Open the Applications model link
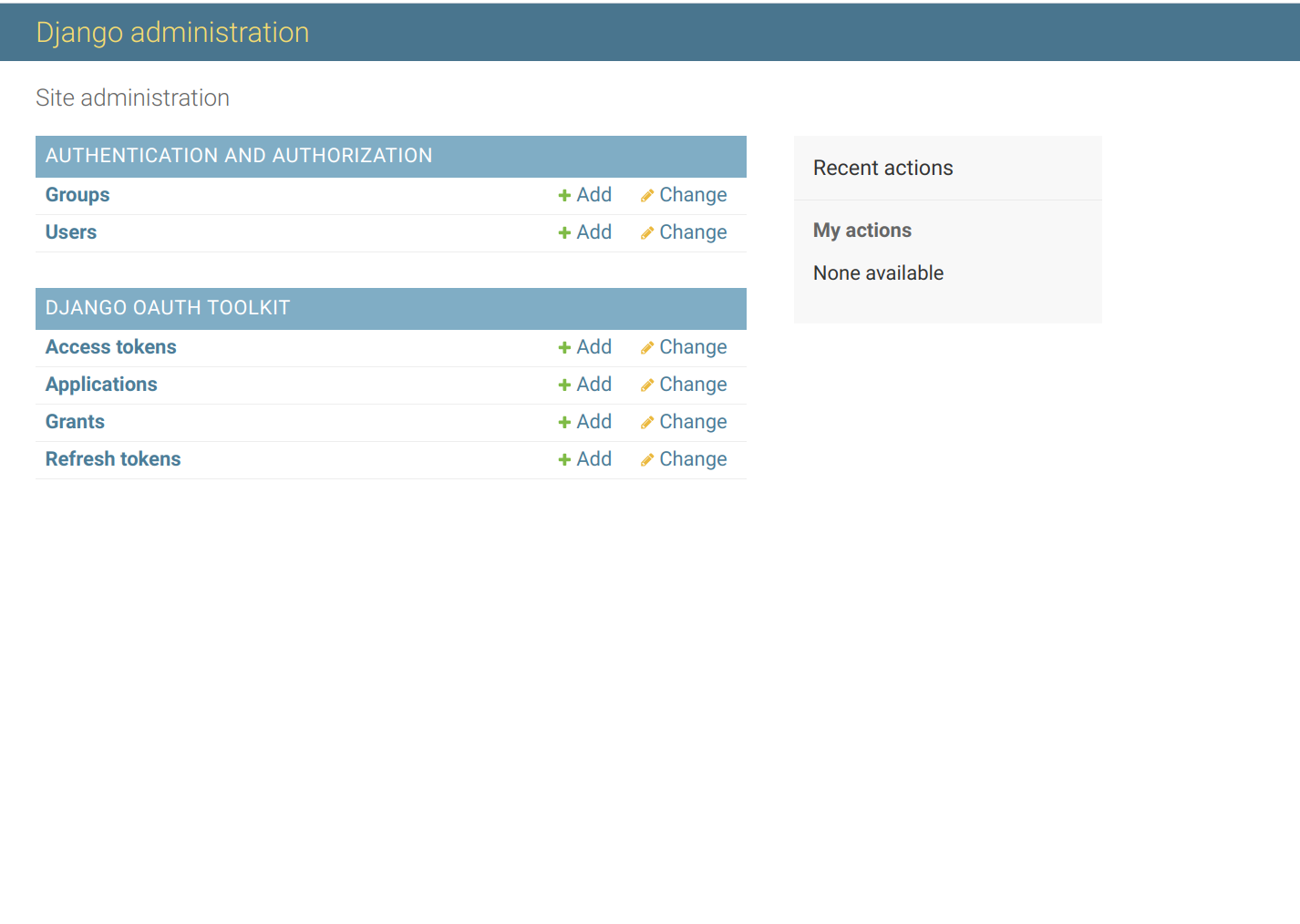Screen dimensions: 1300x924 (x=101, y=385)
